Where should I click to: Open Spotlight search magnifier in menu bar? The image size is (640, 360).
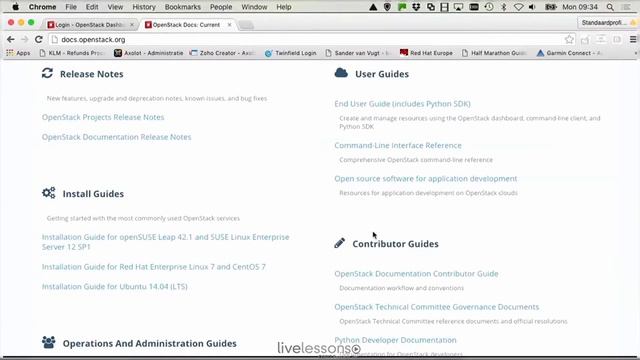(x=610, y=7)
